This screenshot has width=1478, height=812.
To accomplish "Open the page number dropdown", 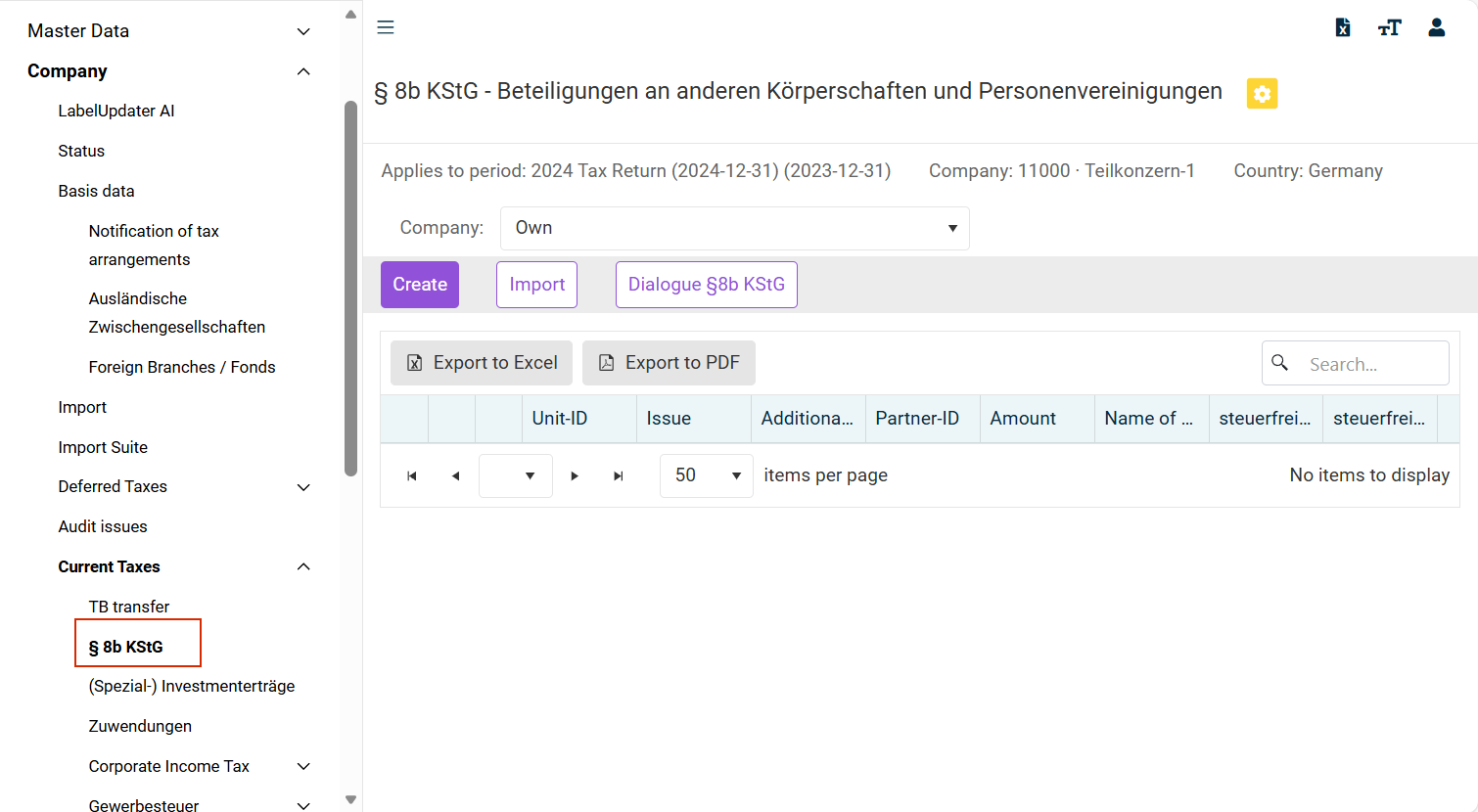I will pos(516,475).
